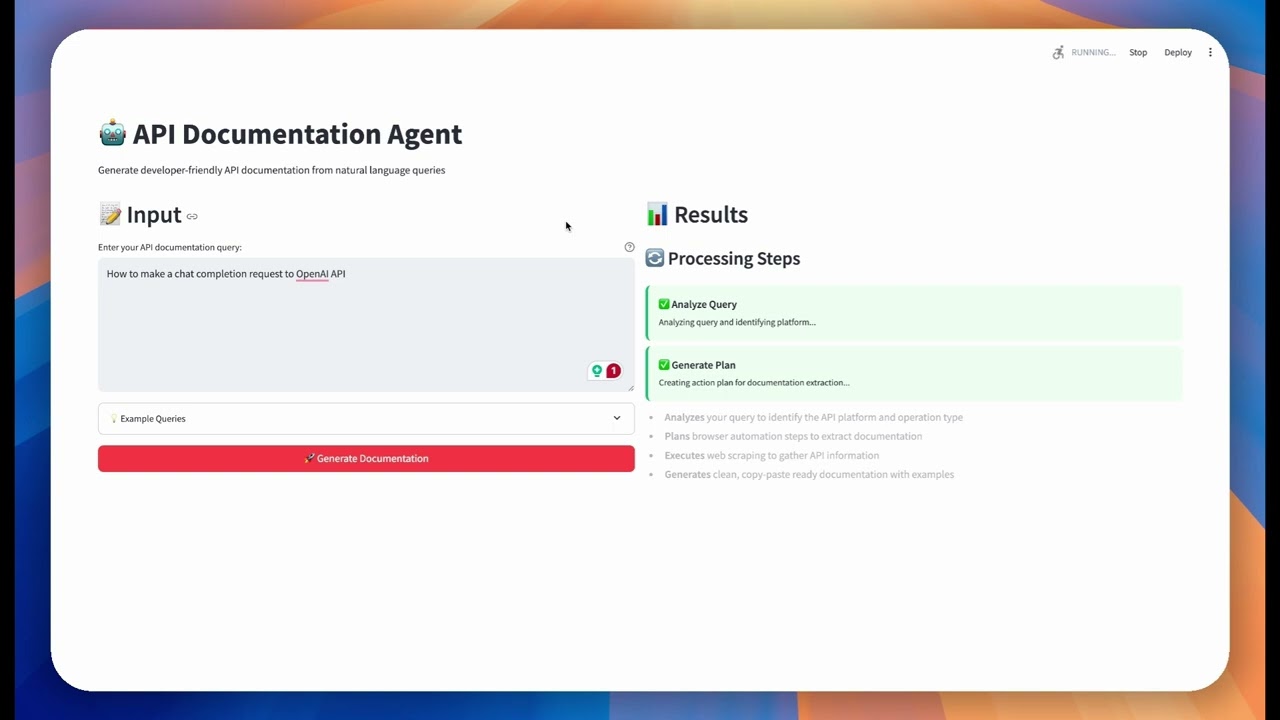Viewport: 1280px width, 720px height.
Task: Click the chevron on the Example Queries selector
Action: [x=617, y=418]
